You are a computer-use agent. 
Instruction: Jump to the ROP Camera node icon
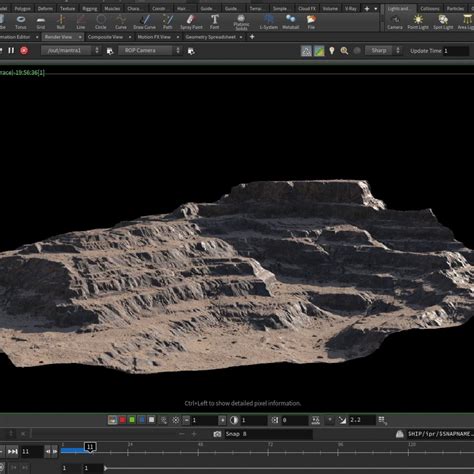(191, 51)
